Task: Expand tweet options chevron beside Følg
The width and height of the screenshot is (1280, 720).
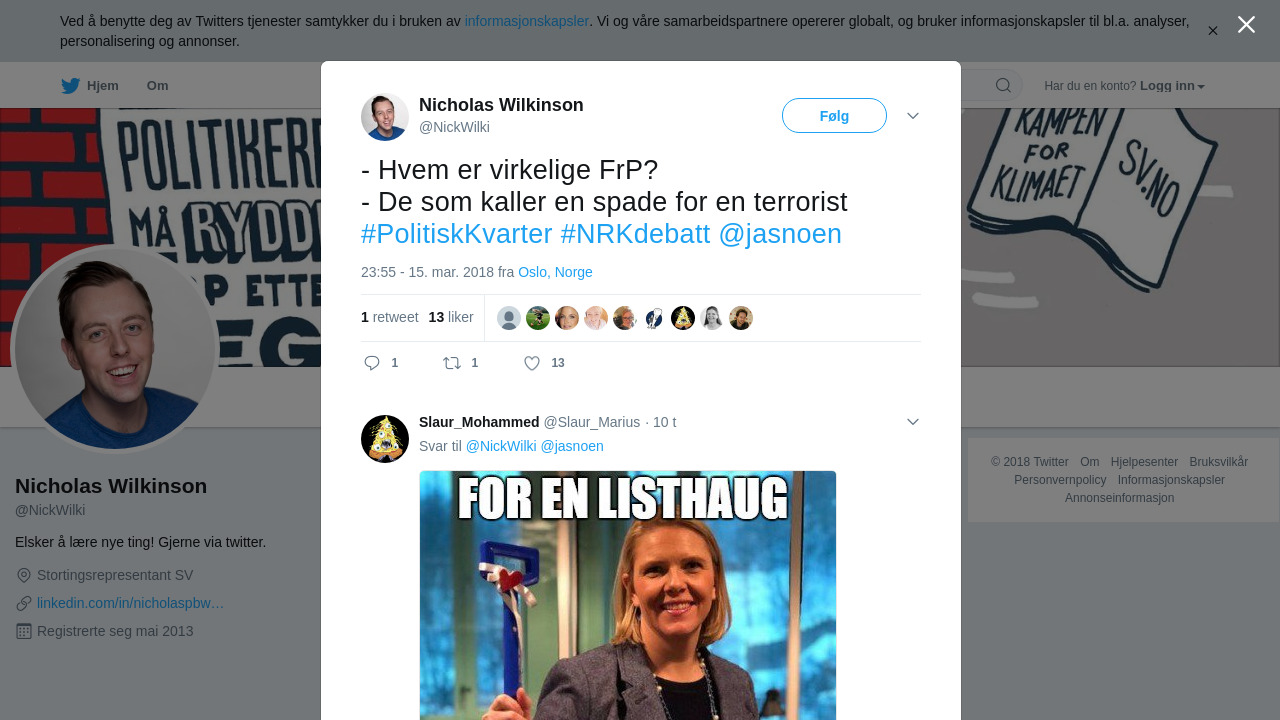Action: [x=913, y=116]
